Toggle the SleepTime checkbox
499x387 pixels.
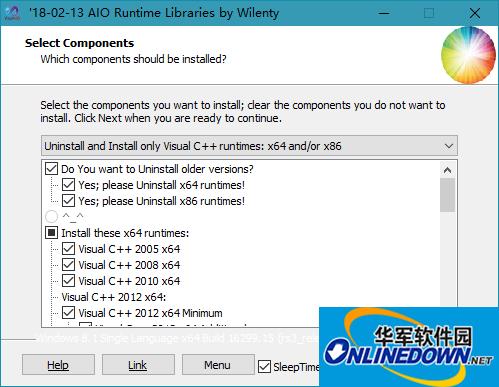[264, 367]
